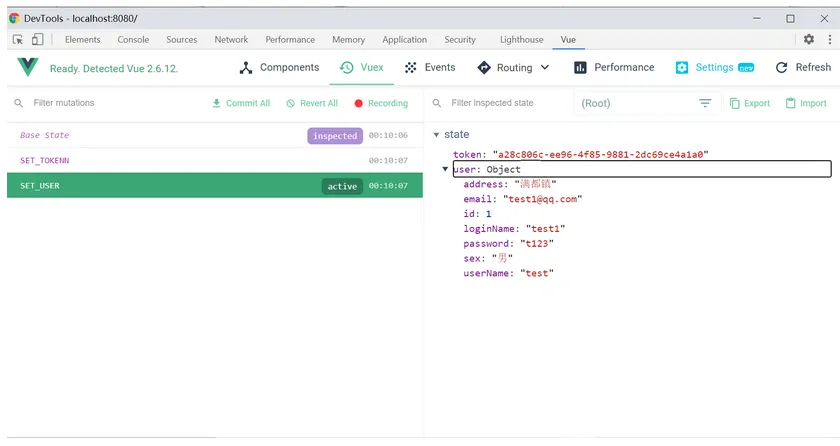The image size is (840, 446).
Task: Click the loginName property row
Action: click(514, 229)
